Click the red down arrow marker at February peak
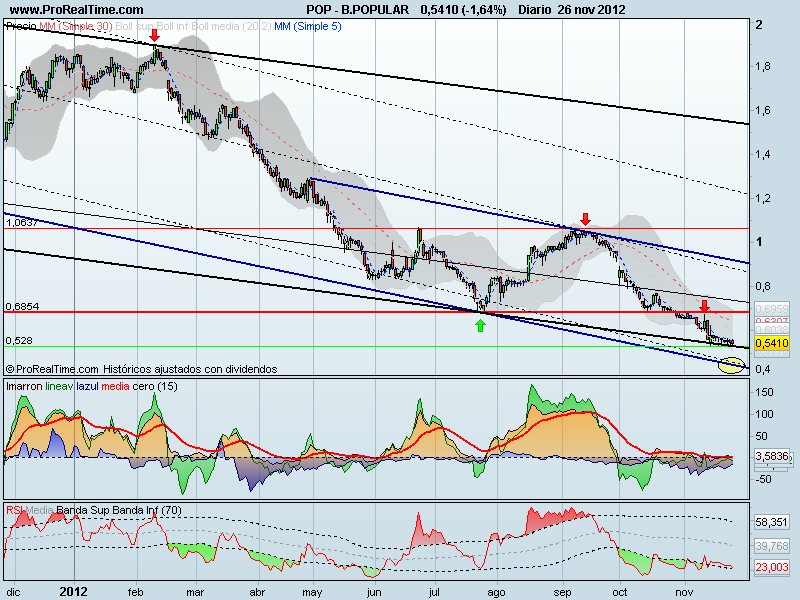This screenshot has height=600, width=800. [154, 35]
